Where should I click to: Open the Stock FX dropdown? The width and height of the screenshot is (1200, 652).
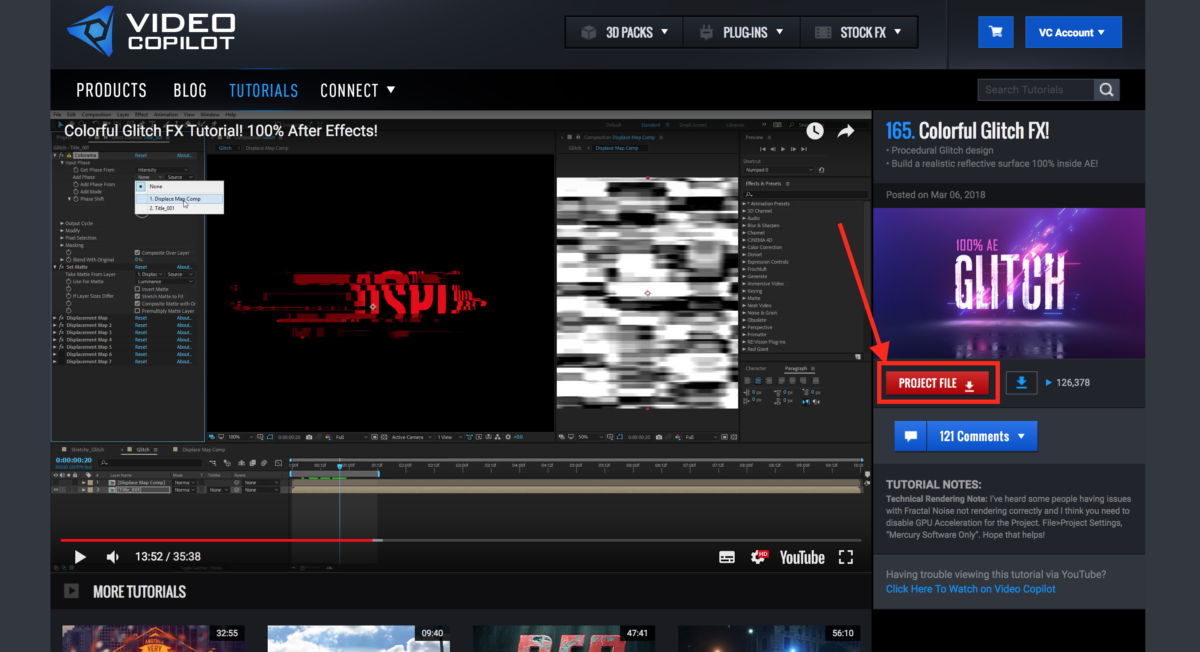856,32
